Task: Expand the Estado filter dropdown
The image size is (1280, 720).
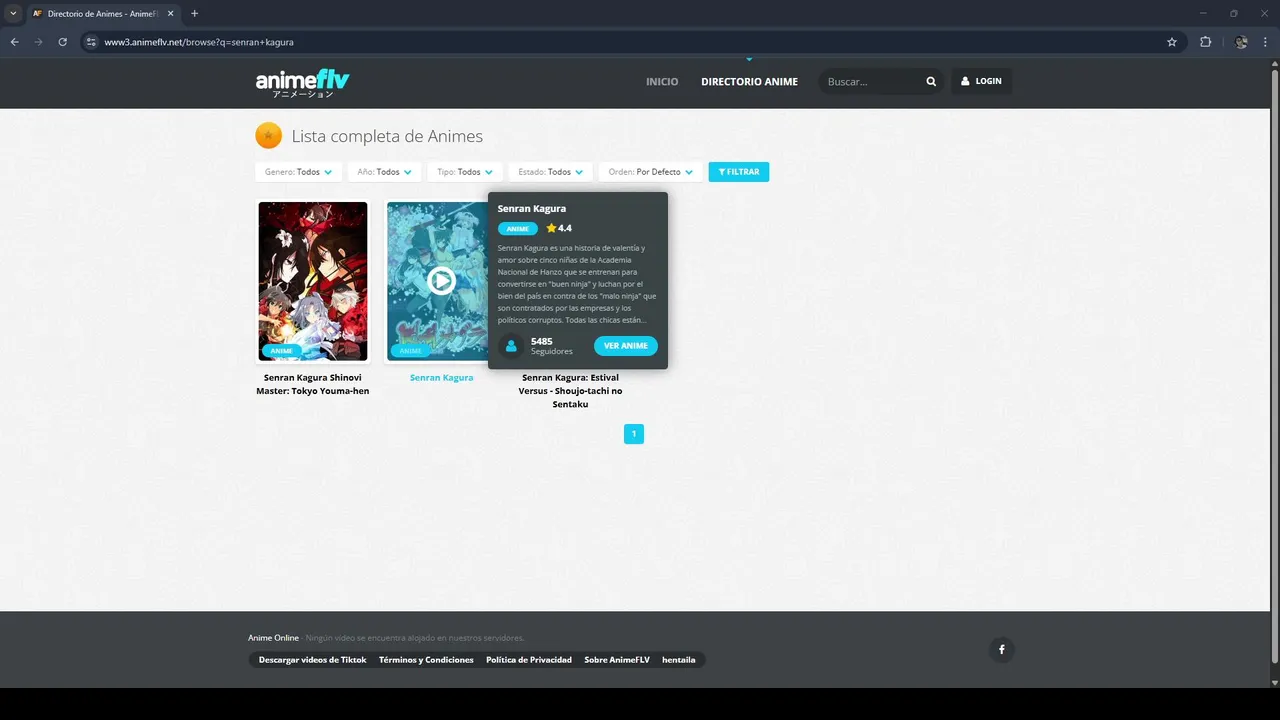Action: point(550,172)
